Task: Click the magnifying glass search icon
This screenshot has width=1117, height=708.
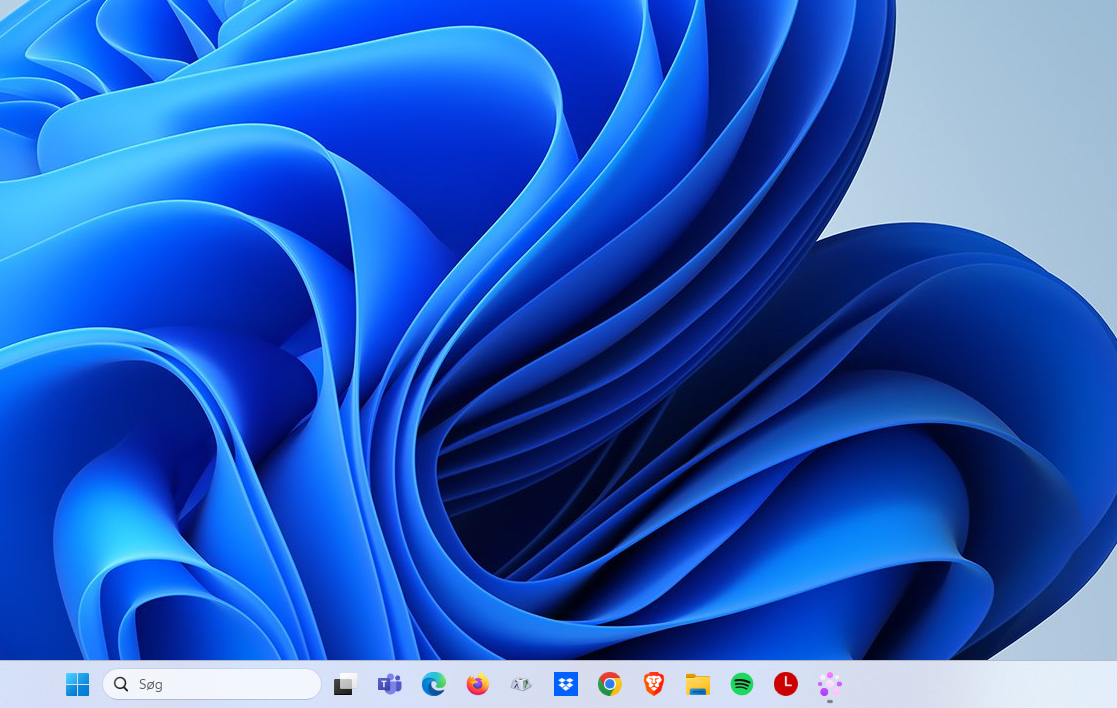Action: click(x=121, y=684)
